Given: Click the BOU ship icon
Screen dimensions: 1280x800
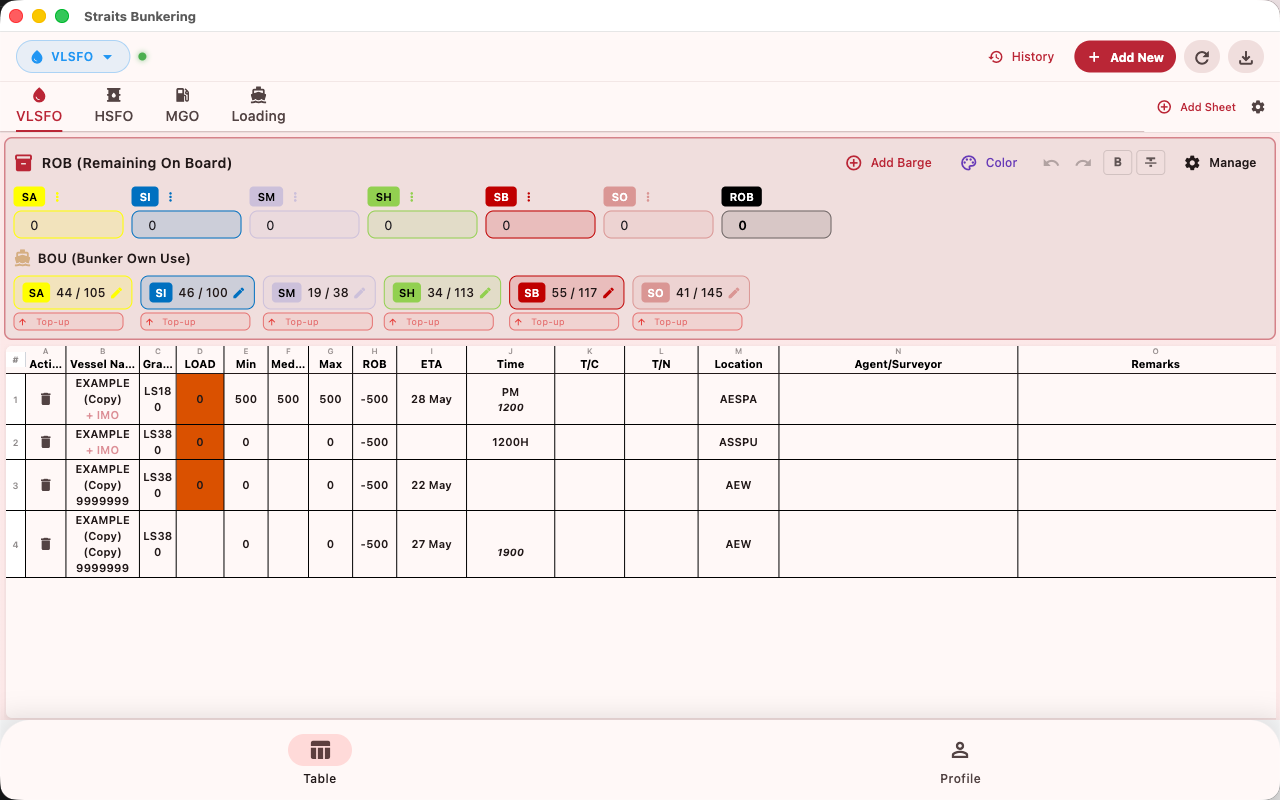Looking at the screenshot, I should (x=22, y=258).
